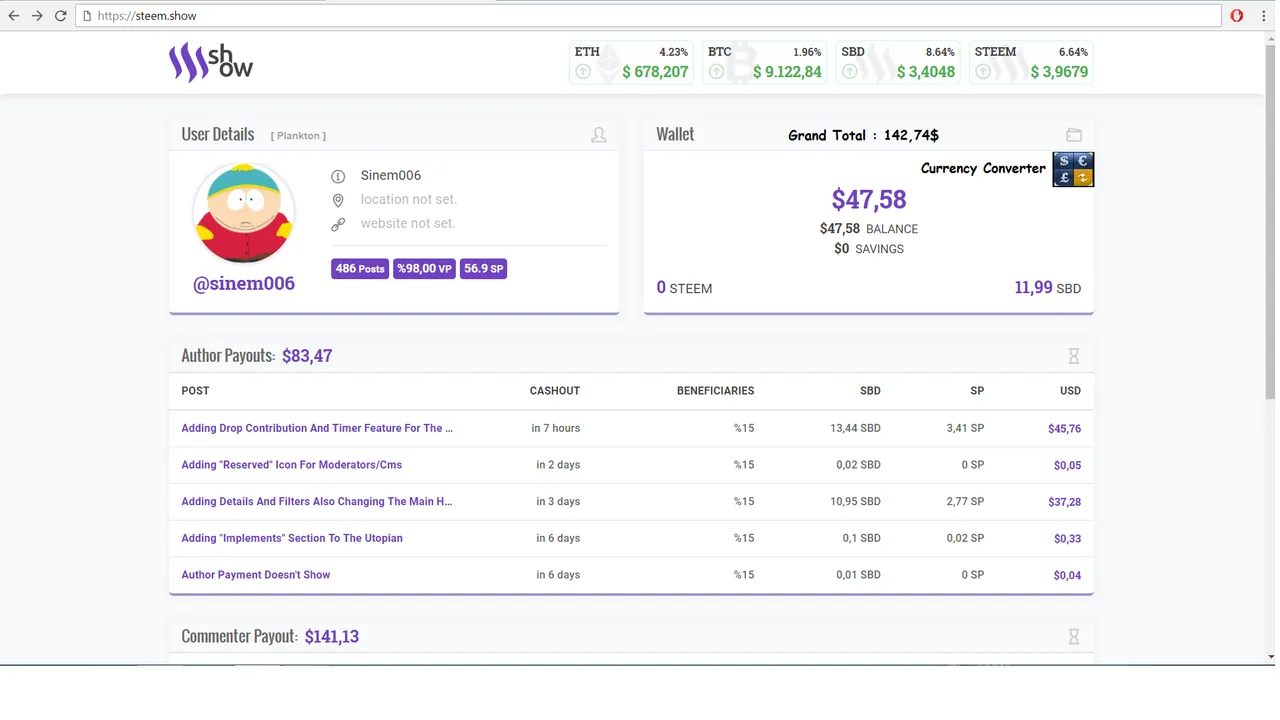
Task: Click the POST column header
Action: [x=195, y=391]
